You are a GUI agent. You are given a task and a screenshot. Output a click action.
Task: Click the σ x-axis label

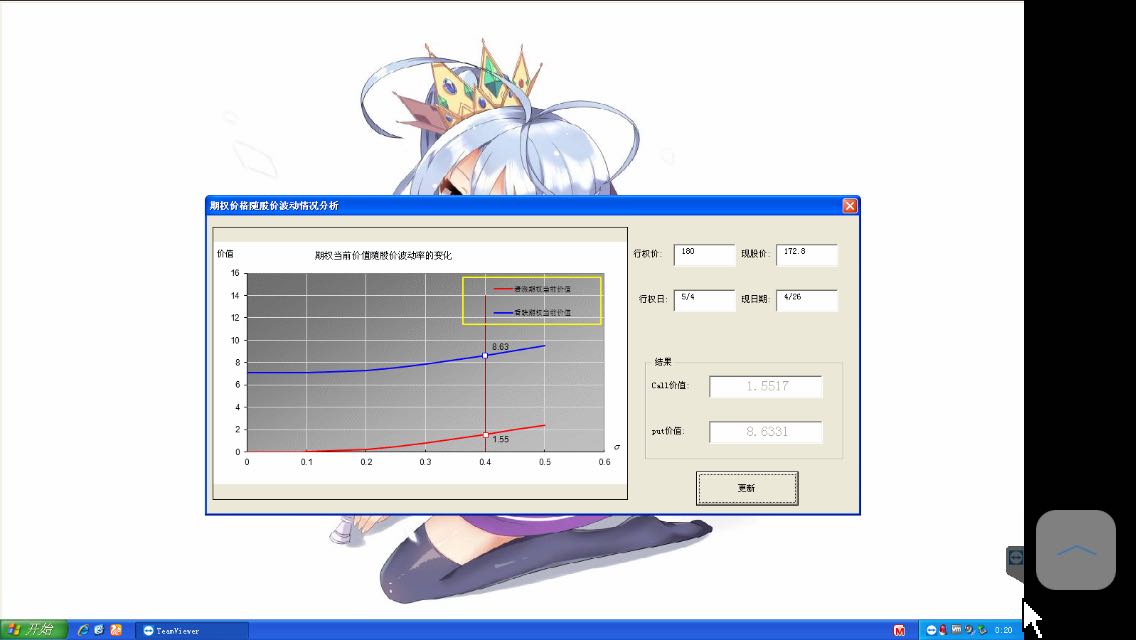(x=617, y=446)
